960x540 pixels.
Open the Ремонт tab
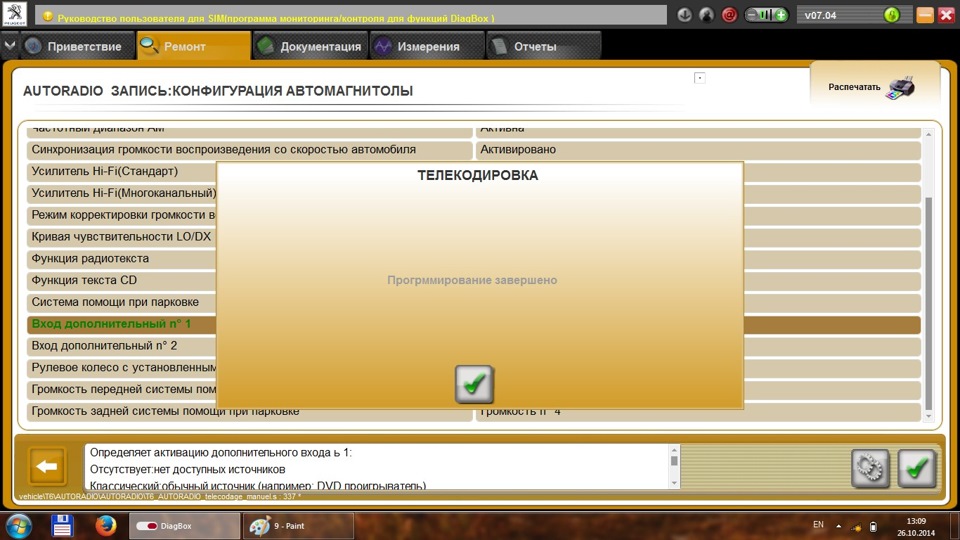click(194, 46)
